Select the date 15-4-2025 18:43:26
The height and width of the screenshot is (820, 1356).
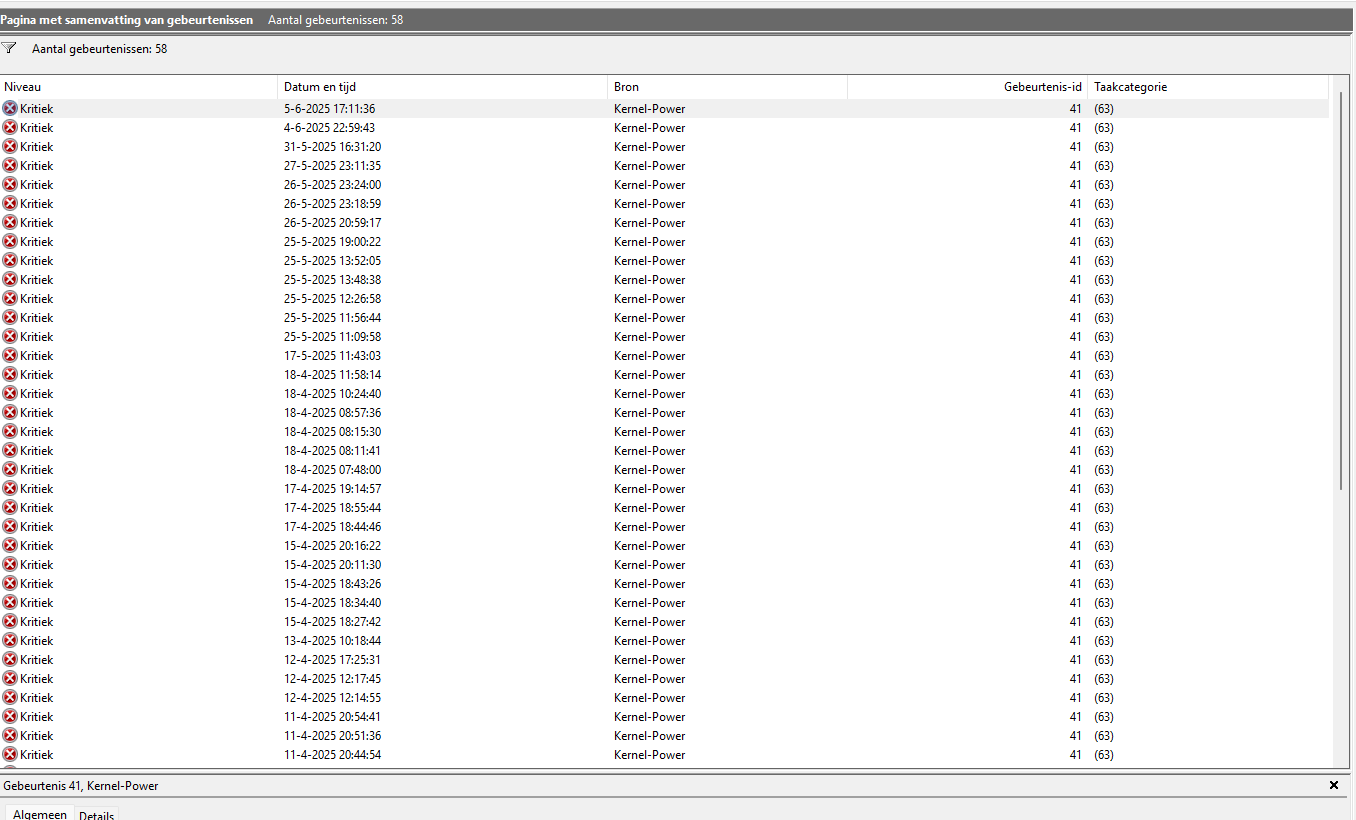[x=332, y=584]
